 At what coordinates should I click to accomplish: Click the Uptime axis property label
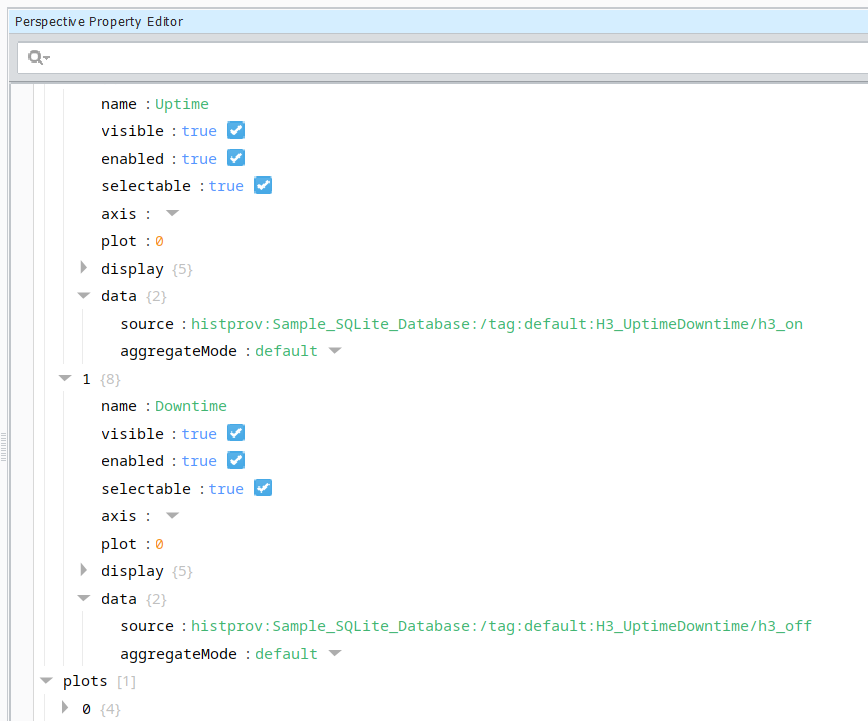[118, 214]
